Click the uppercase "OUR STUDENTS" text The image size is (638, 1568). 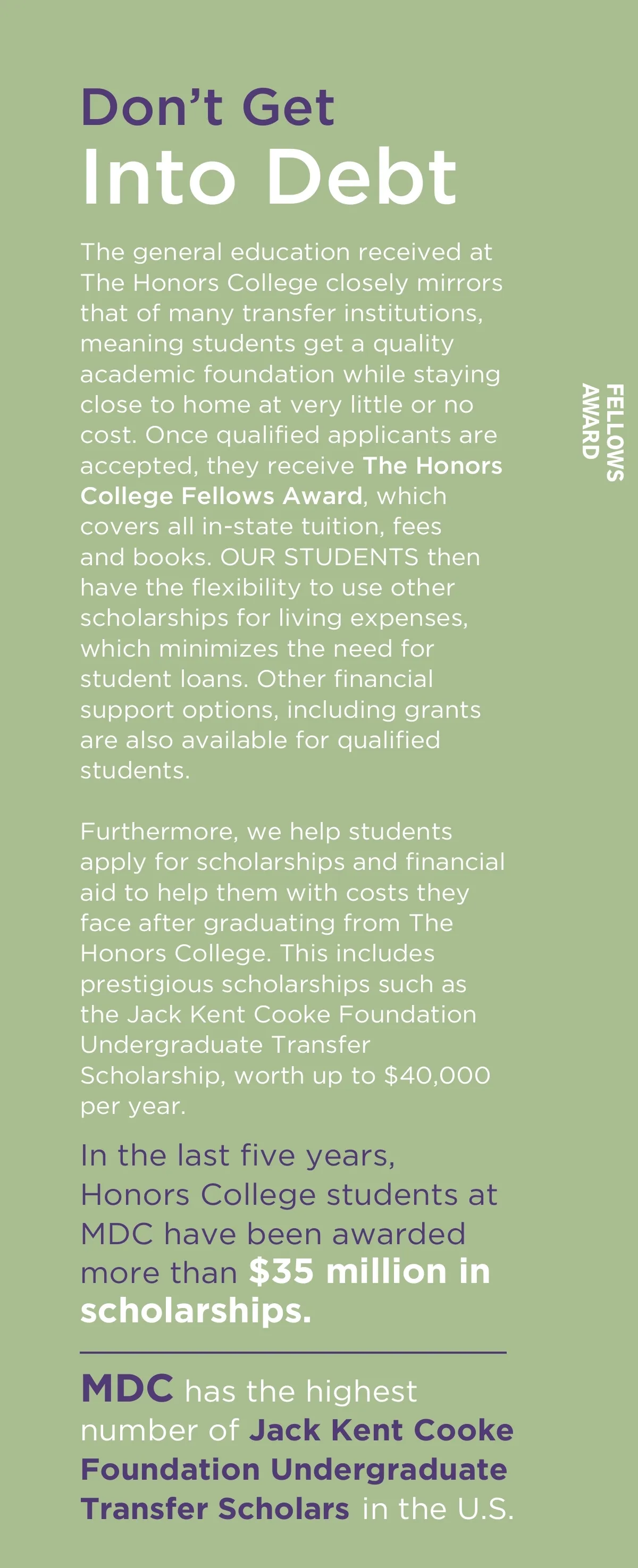coord(319,558)
